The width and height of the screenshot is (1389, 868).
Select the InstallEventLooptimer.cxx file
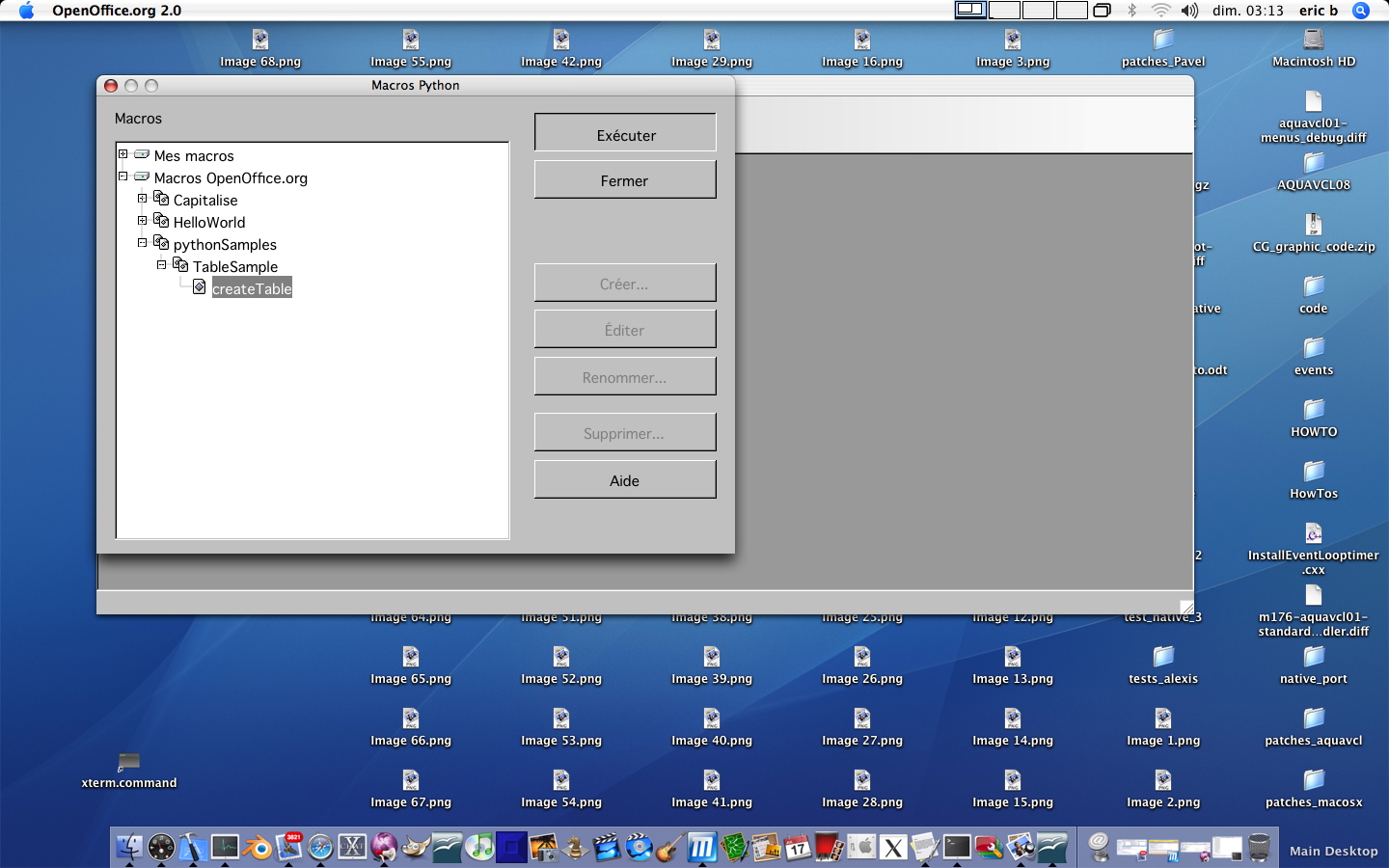pyautogui.click(x=1314, y=533)
